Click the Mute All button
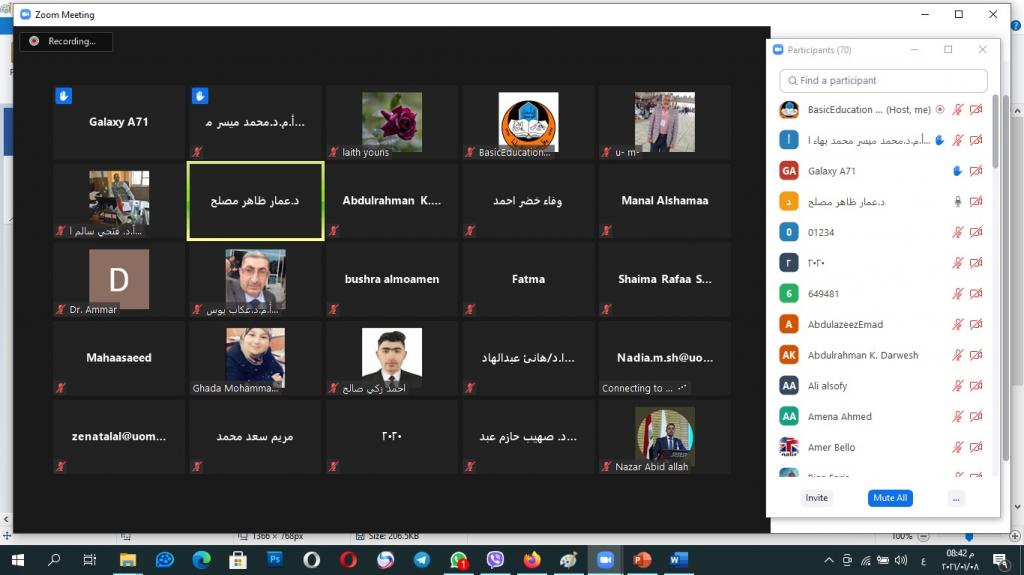 889,498
